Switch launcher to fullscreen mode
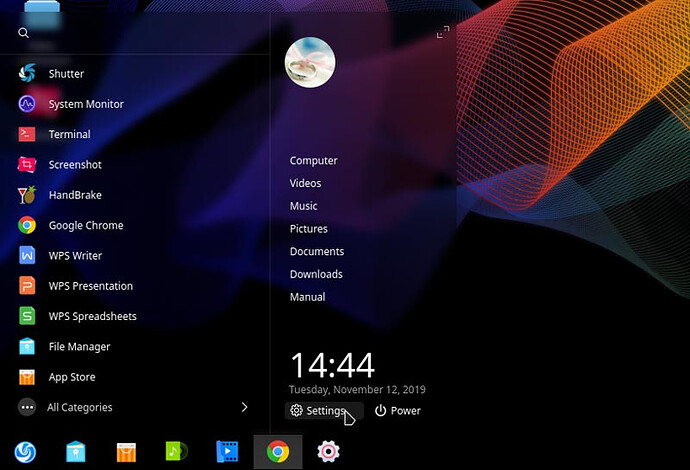This screenshot has width=690, height=470. (x=443, y=33)
